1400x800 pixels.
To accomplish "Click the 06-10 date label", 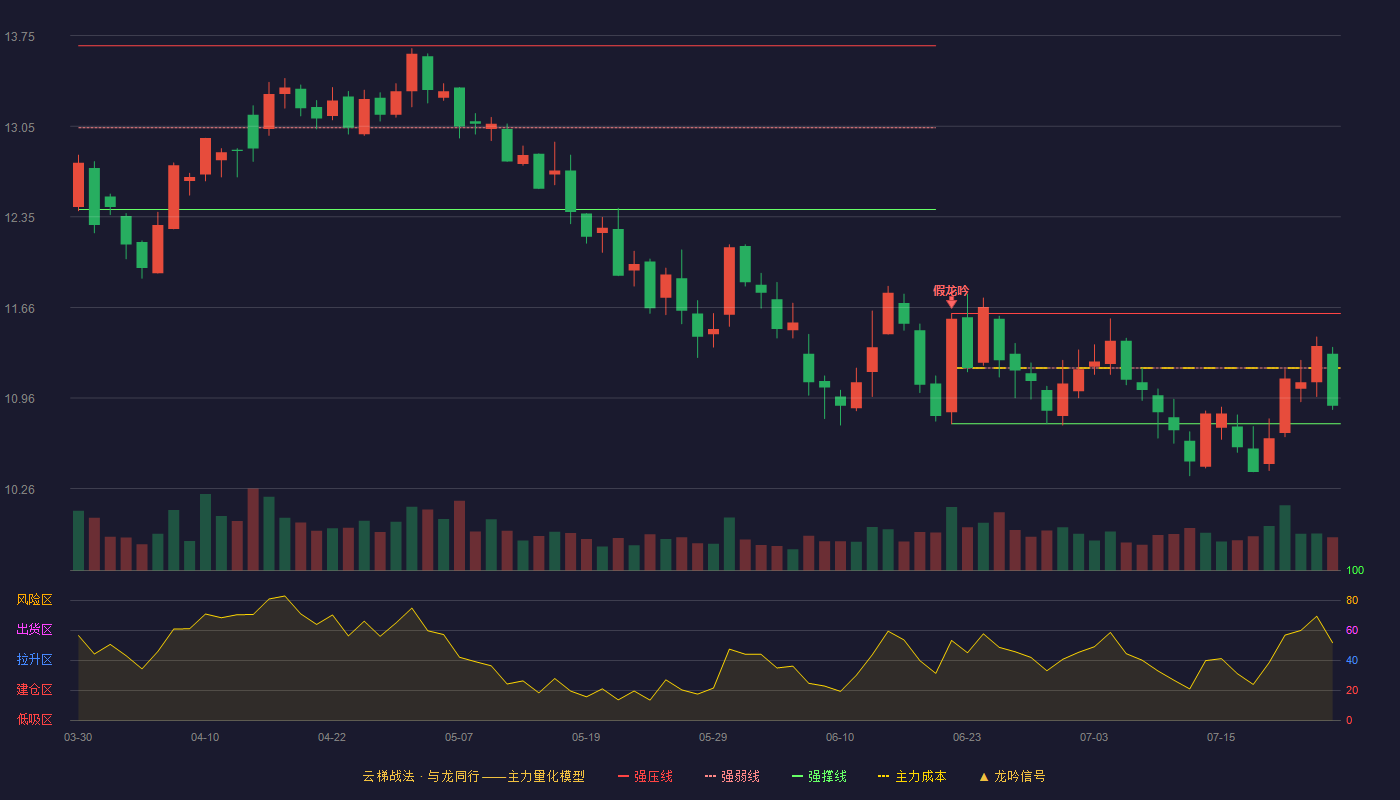I will click(x=840, y=737).
